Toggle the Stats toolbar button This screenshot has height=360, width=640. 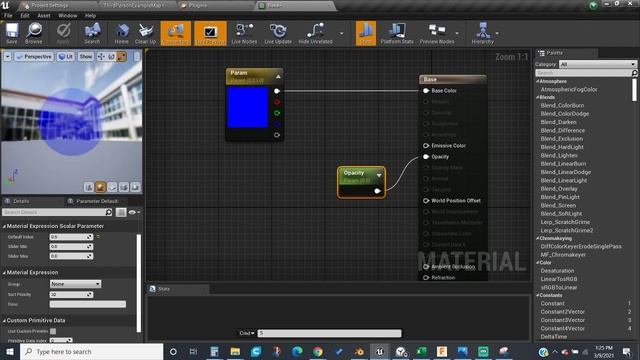click(366, 33)
